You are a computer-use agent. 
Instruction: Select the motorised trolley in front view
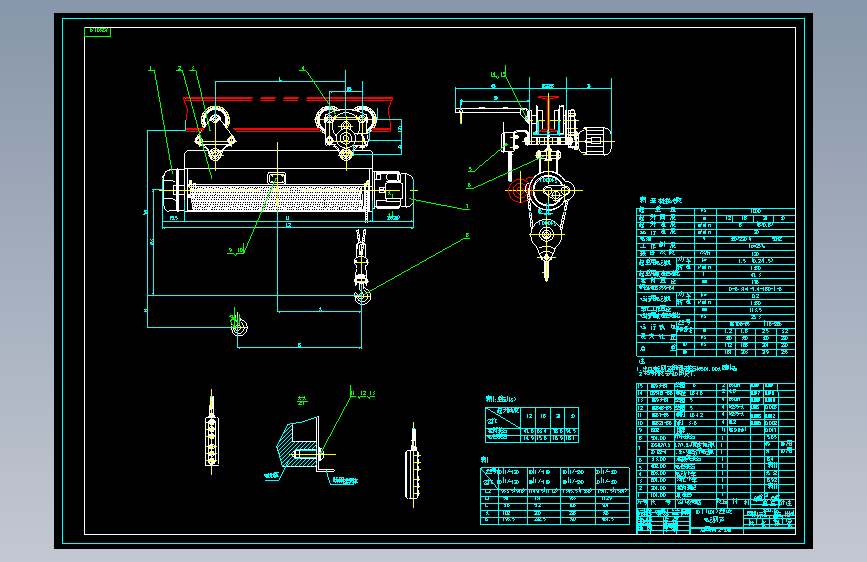(346, 132)
